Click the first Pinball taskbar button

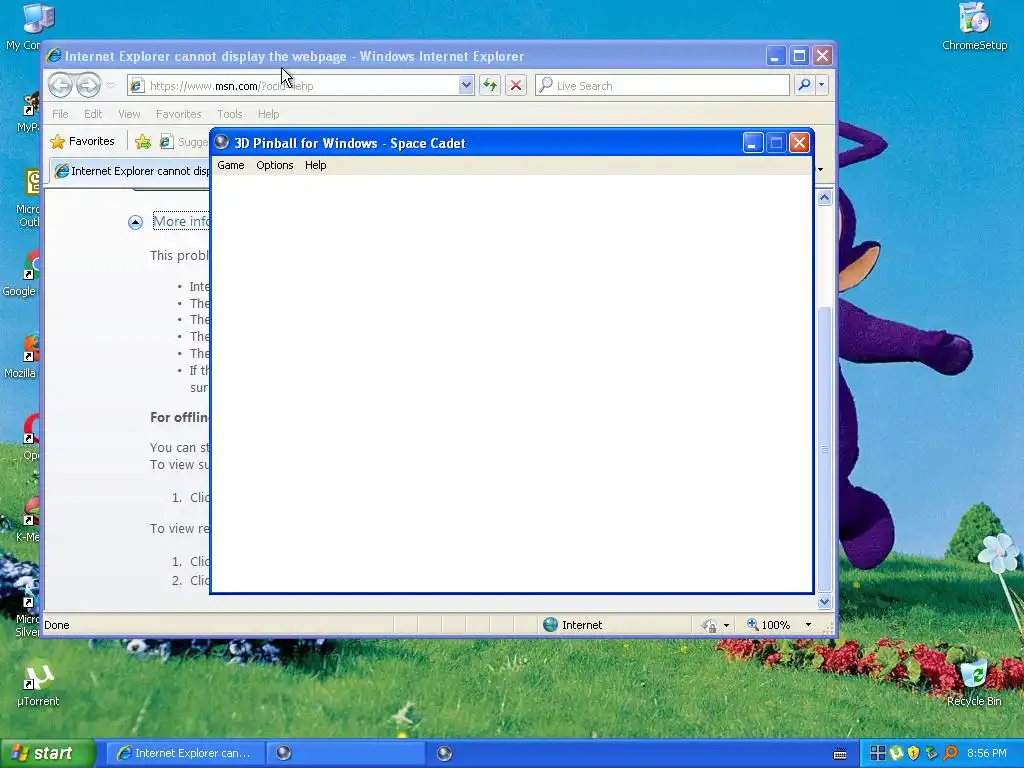pos(345,753)
